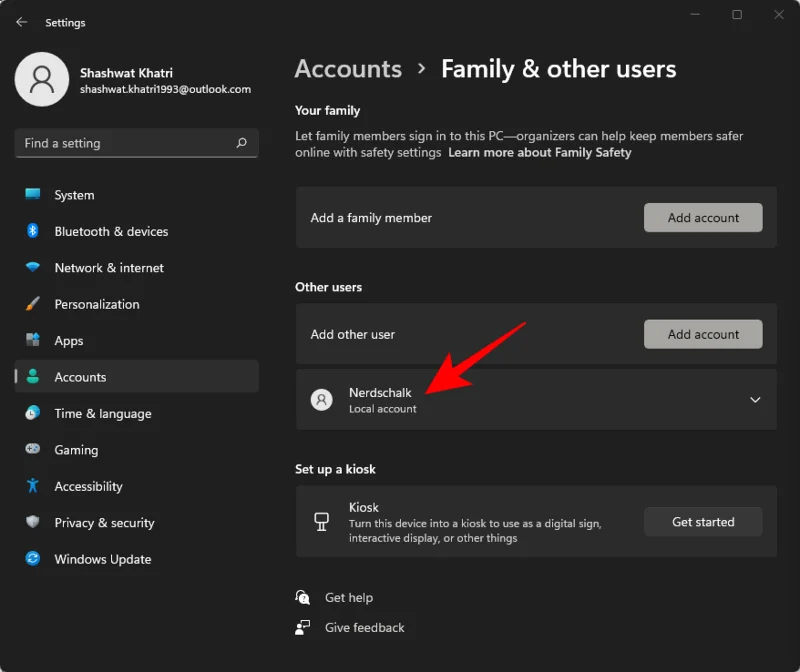Click Add account for a family member
The image size is (800, 672).
point(703,217)
